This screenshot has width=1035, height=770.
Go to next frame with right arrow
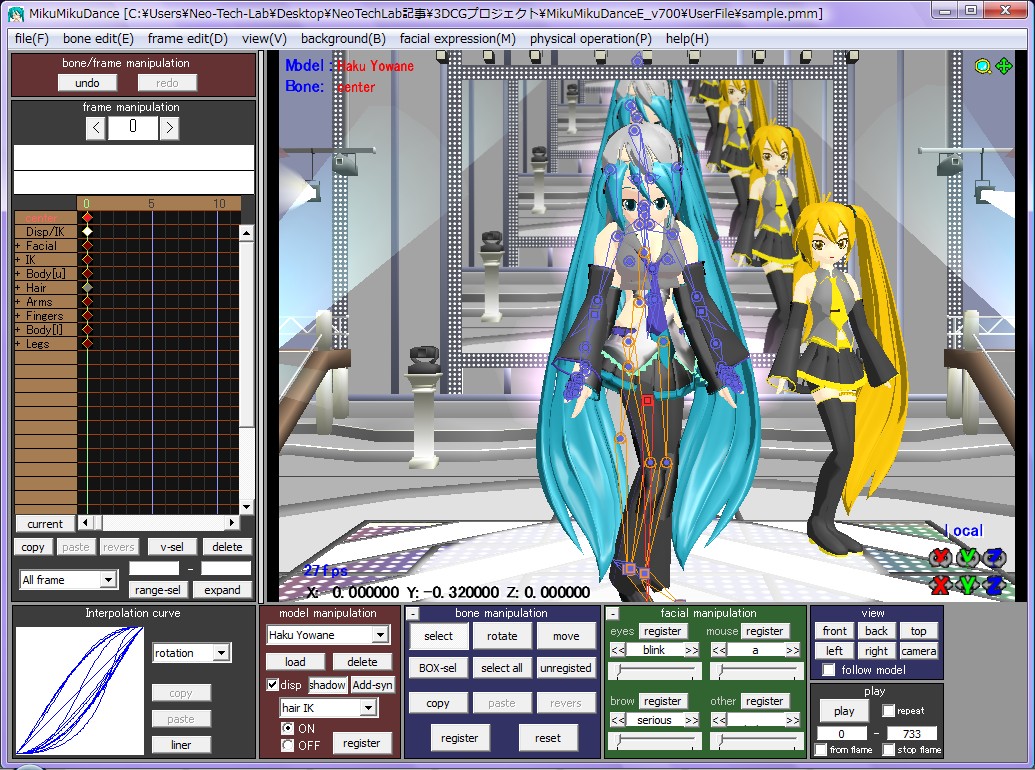(169, 127)
